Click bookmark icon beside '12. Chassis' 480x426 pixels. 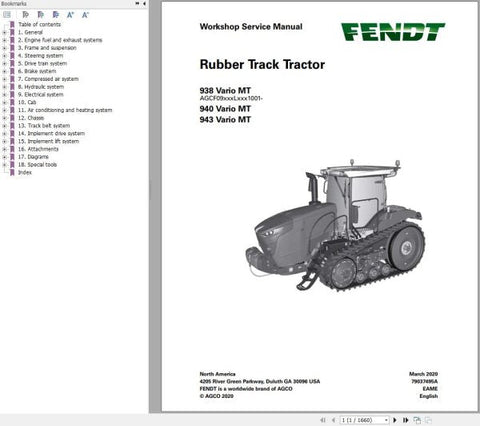click(12, 118)
